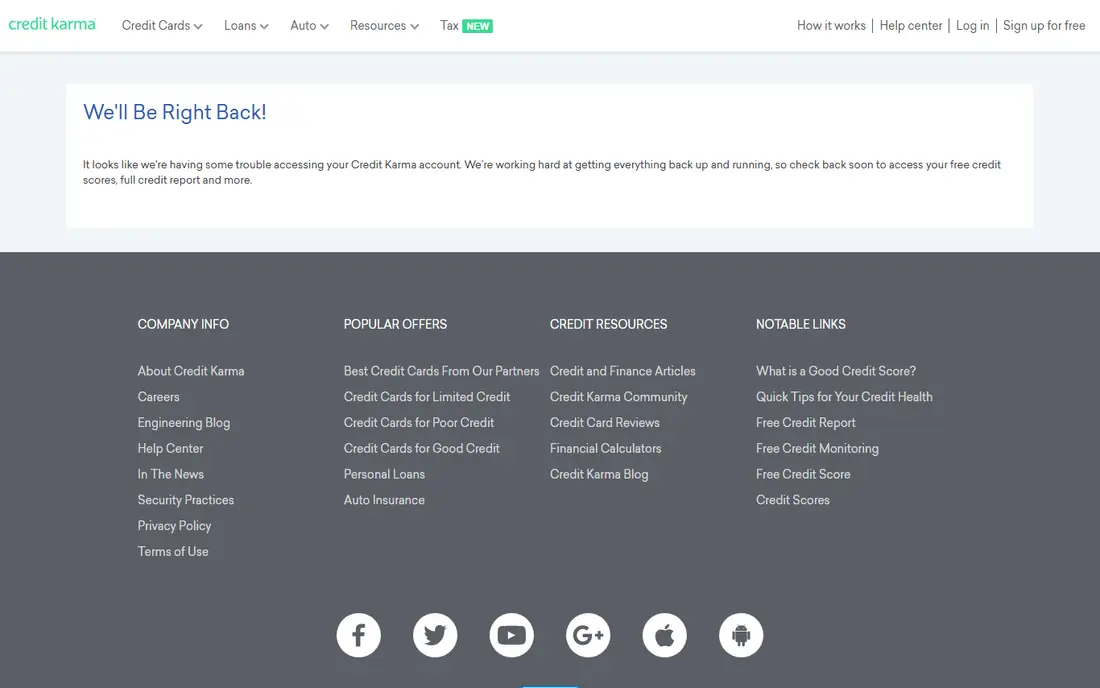Open the Auto Insurance link
The image size is (1100, 688).
(384, 500)
